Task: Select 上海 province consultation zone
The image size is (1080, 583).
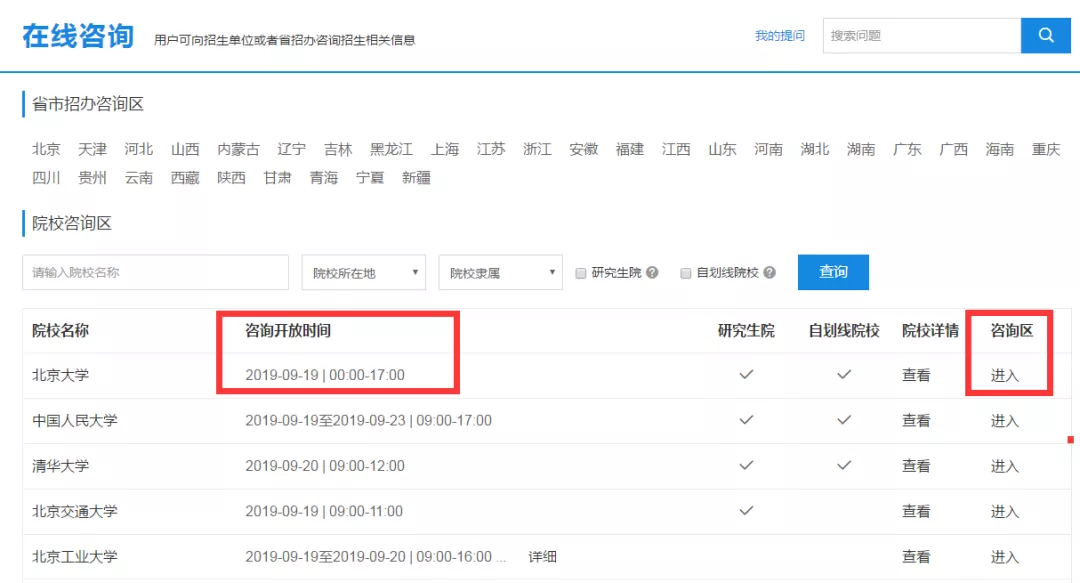Action: tap(444, 148)
